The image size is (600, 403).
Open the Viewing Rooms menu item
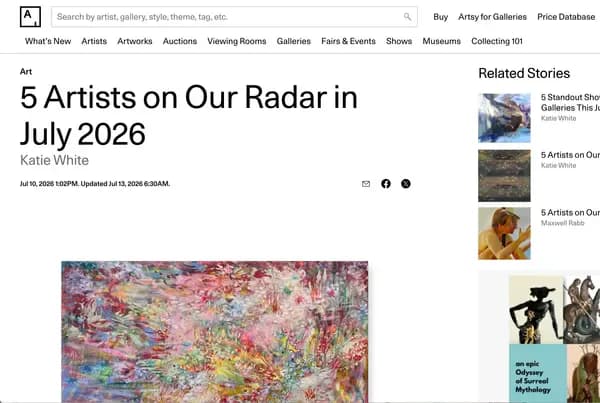tap(237, 41)
